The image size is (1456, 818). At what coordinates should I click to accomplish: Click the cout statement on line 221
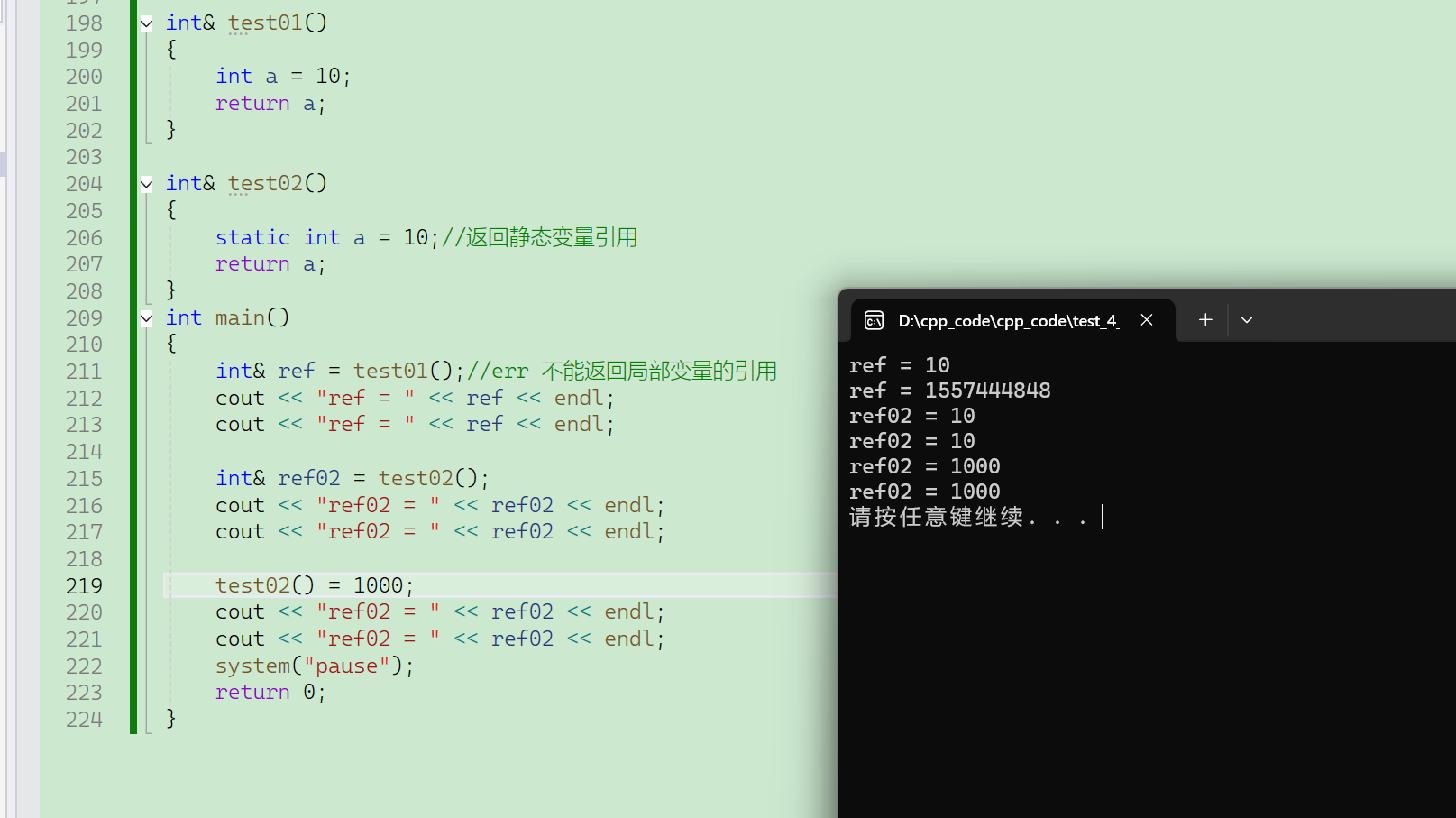pyautogui.click(x=440, y=639)
